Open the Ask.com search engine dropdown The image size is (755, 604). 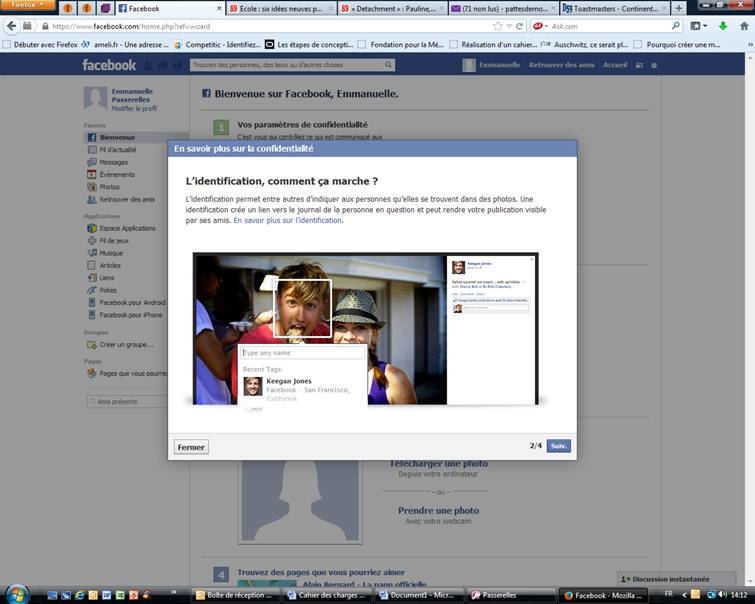pos(541,26)
